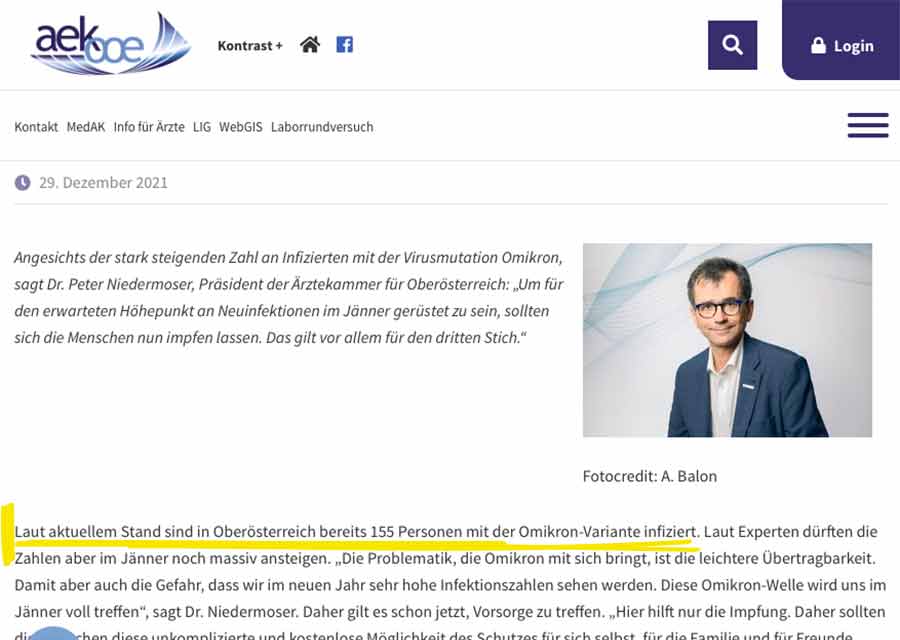Click the aekooe logo

(111, 44)
